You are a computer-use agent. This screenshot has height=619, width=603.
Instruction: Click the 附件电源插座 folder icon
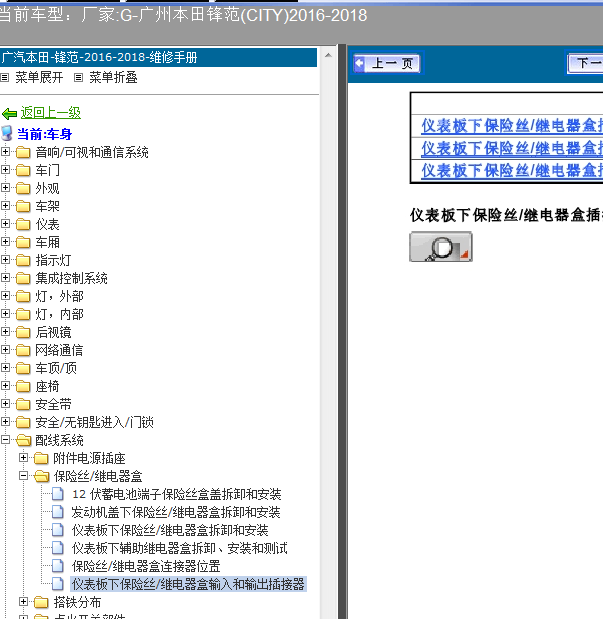(x=41, y=458)
